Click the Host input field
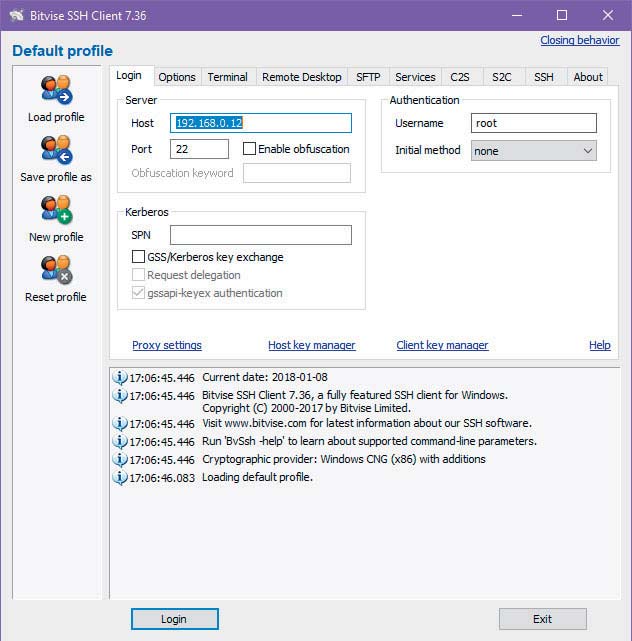This screenshot has width=632, height=641. [x=261, y=123]
